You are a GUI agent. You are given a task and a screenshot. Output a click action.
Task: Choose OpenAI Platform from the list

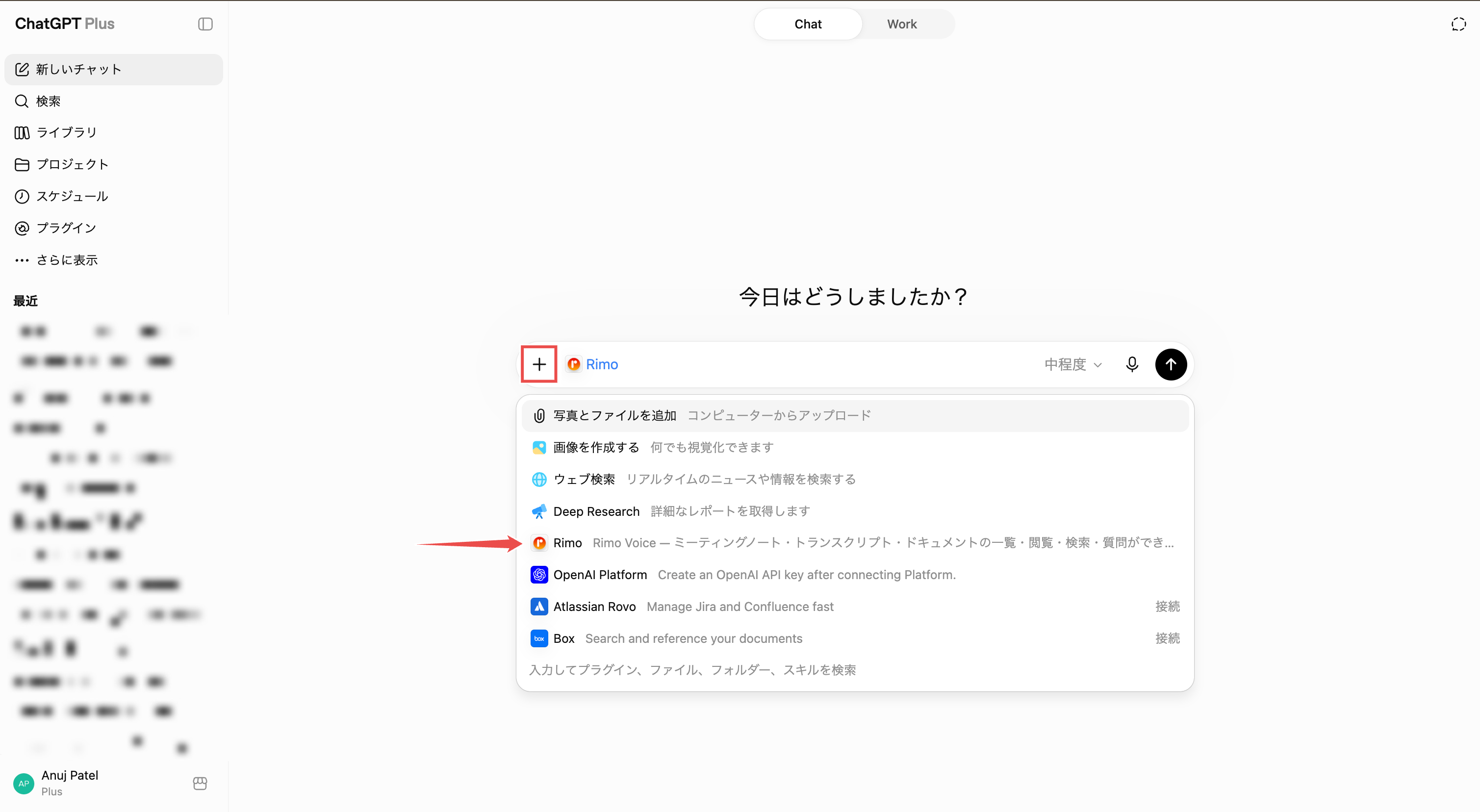tap(855, 575)
